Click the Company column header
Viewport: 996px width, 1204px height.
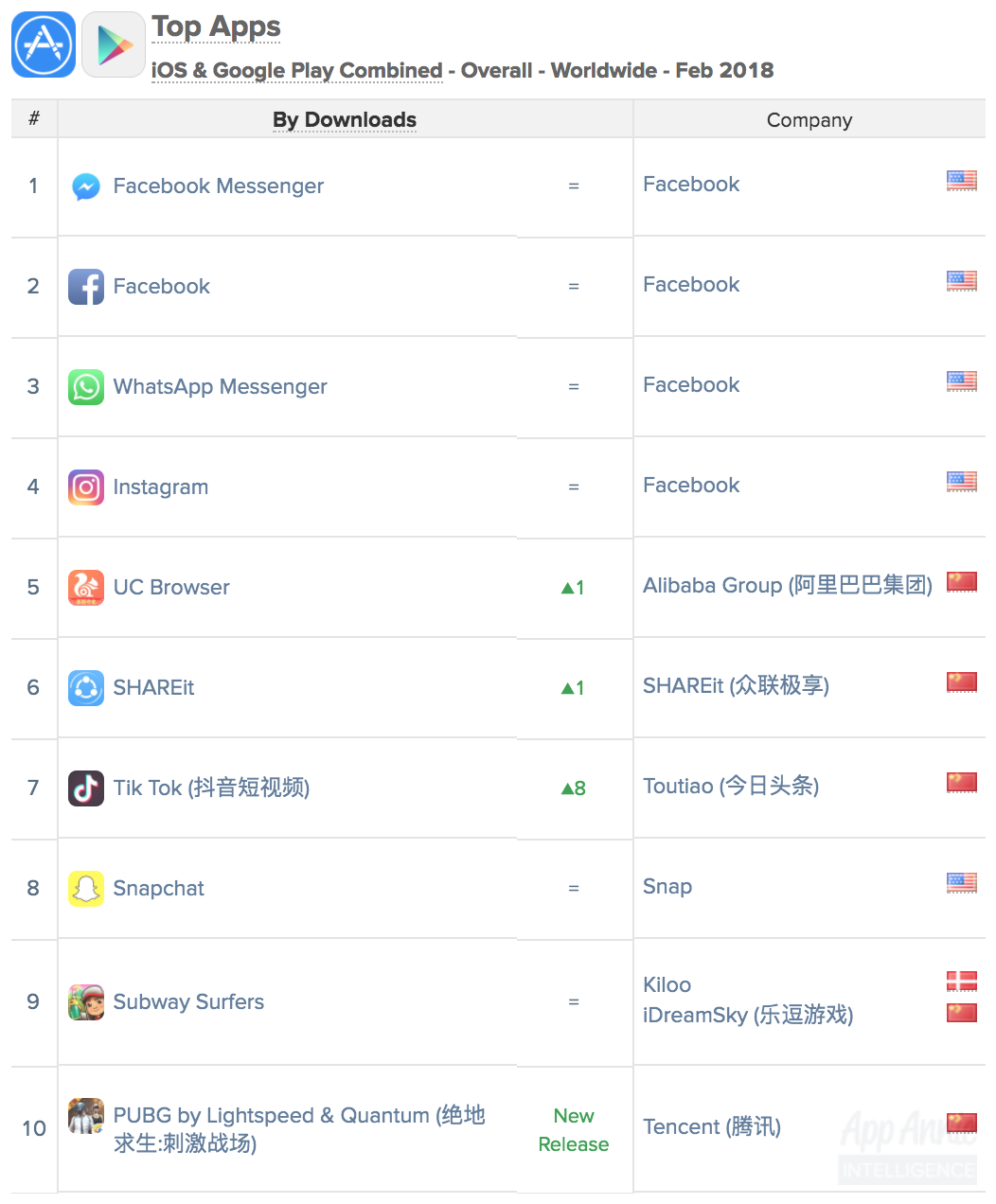(x=809, y=120)
